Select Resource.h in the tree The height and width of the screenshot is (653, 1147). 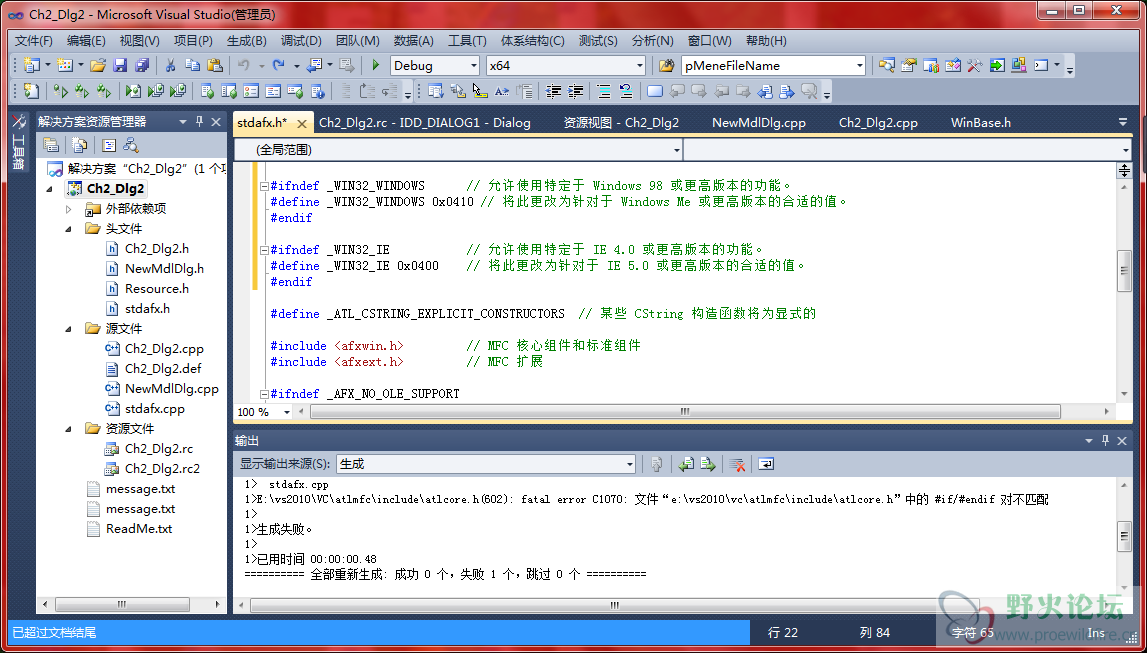[157, 289]
